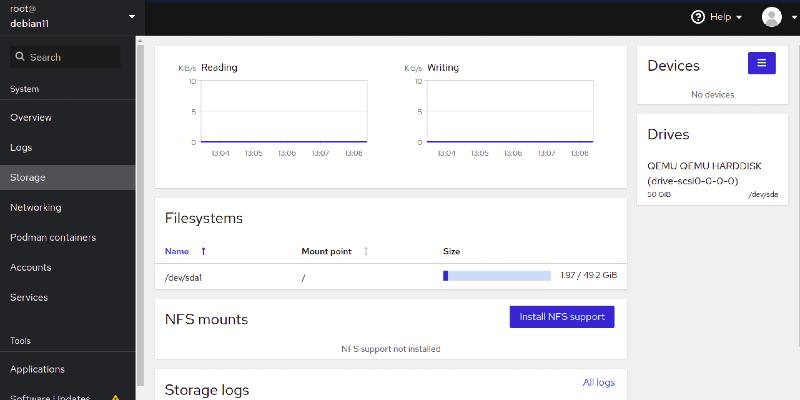Select Accounts in the sidebar
Image resolution: width=800 pixels, height=400 pixels.
point(31,267)
